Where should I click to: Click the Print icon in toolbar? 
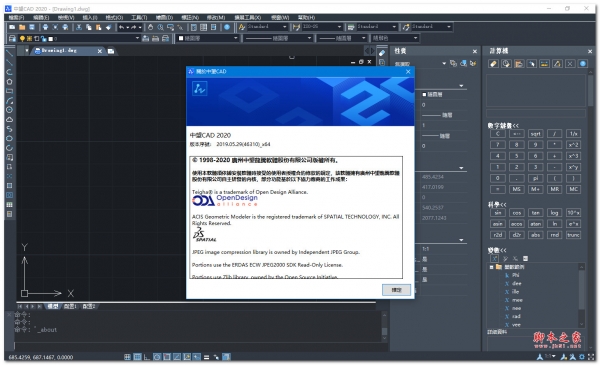(x=46, y=27)
